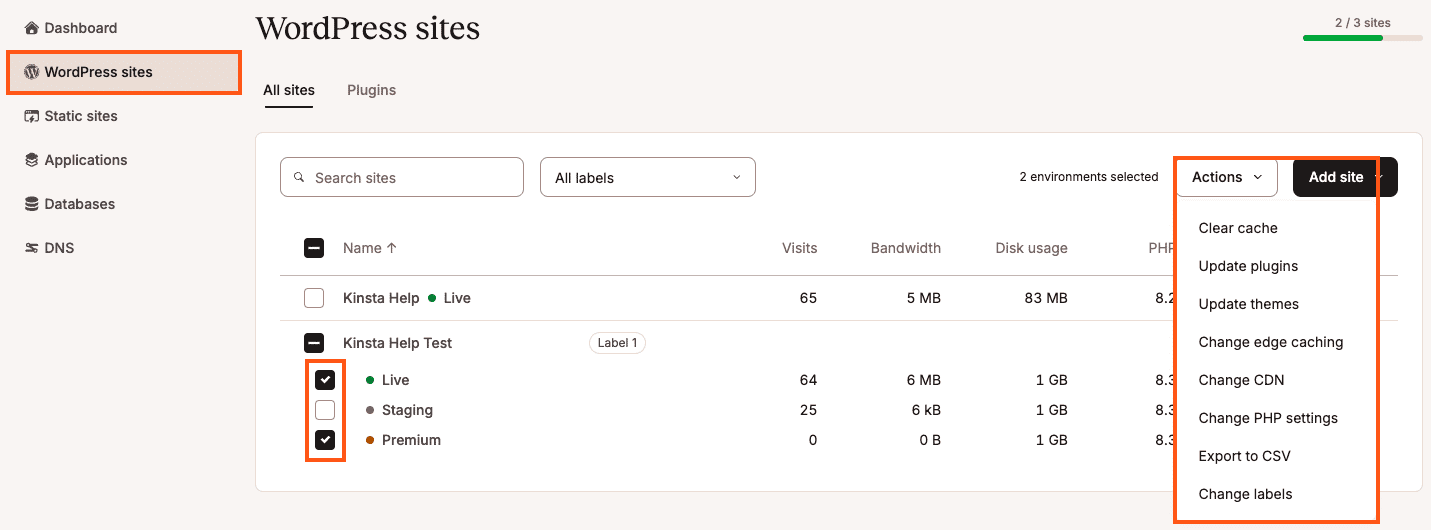1431x530 pixels.
Task: Click the Applications stack icon
Action: click(x=31, y=160)
